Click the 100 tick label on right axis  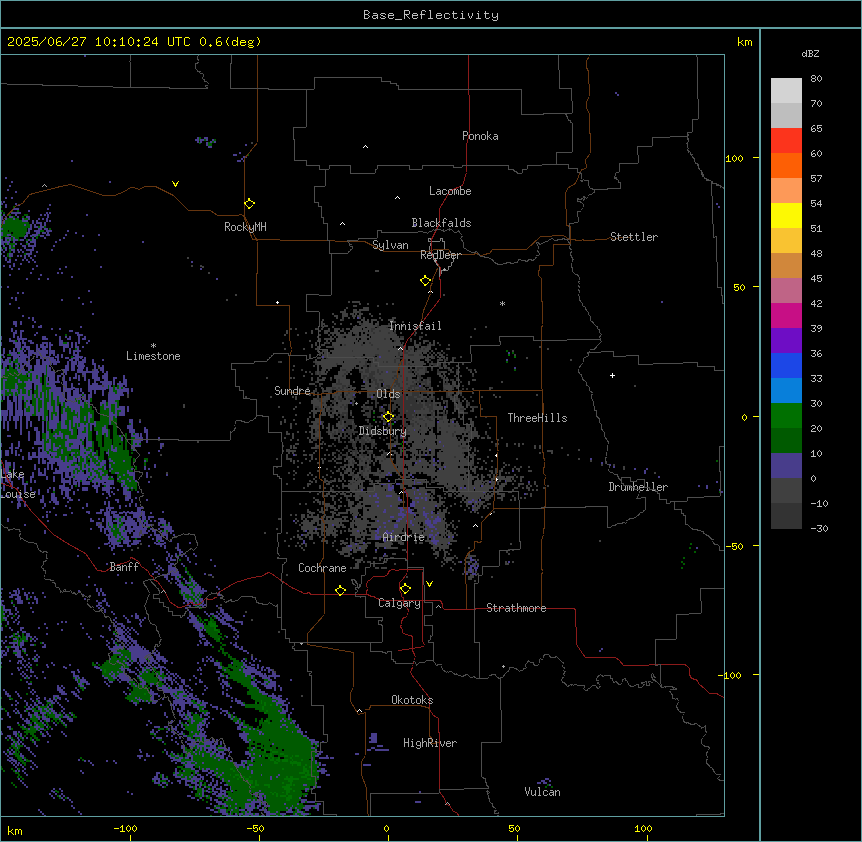[x=734, y=158]
